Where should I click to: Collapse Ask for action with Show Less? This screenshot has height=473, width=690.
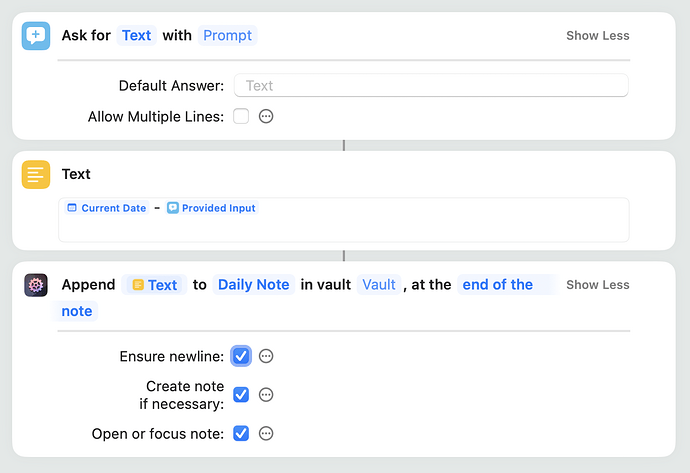coord(597,36)
